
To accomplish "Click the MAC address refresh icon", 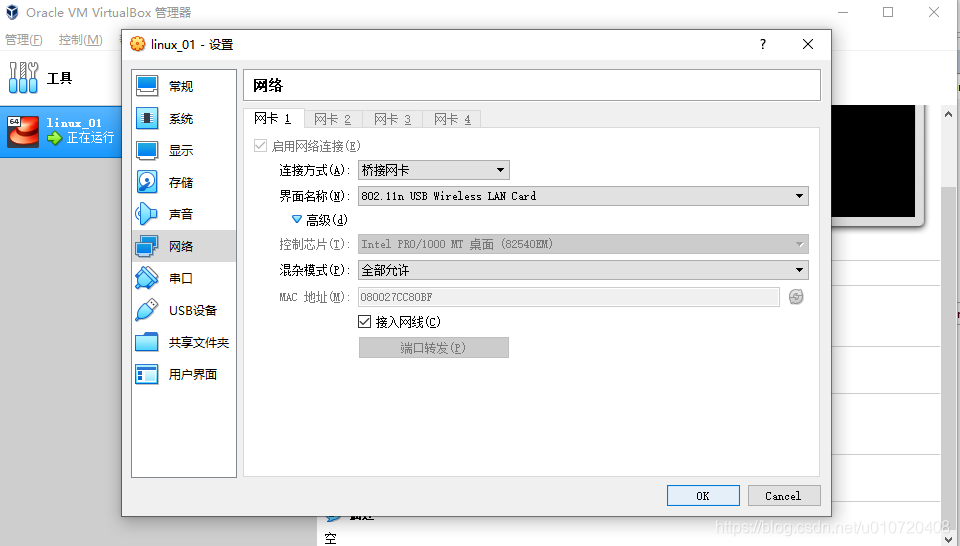I will pyautogui.click(x=796, y=297).
